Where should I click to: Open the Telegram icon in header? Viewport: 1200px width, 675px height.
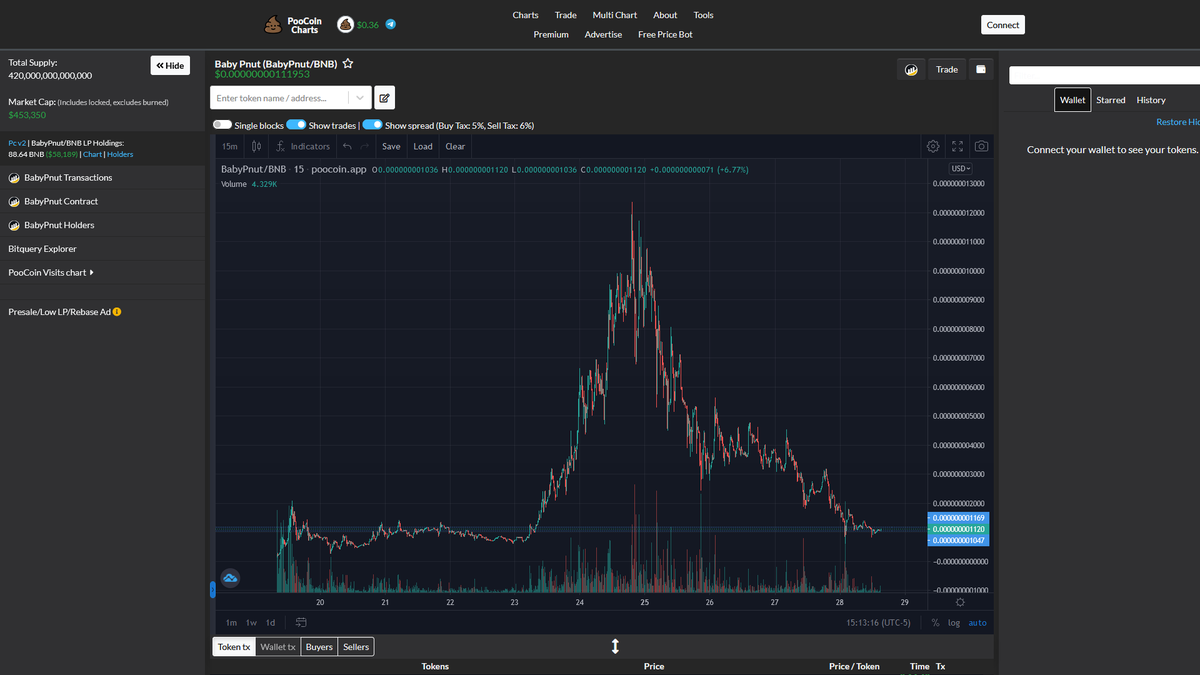(x=390, y=24)
